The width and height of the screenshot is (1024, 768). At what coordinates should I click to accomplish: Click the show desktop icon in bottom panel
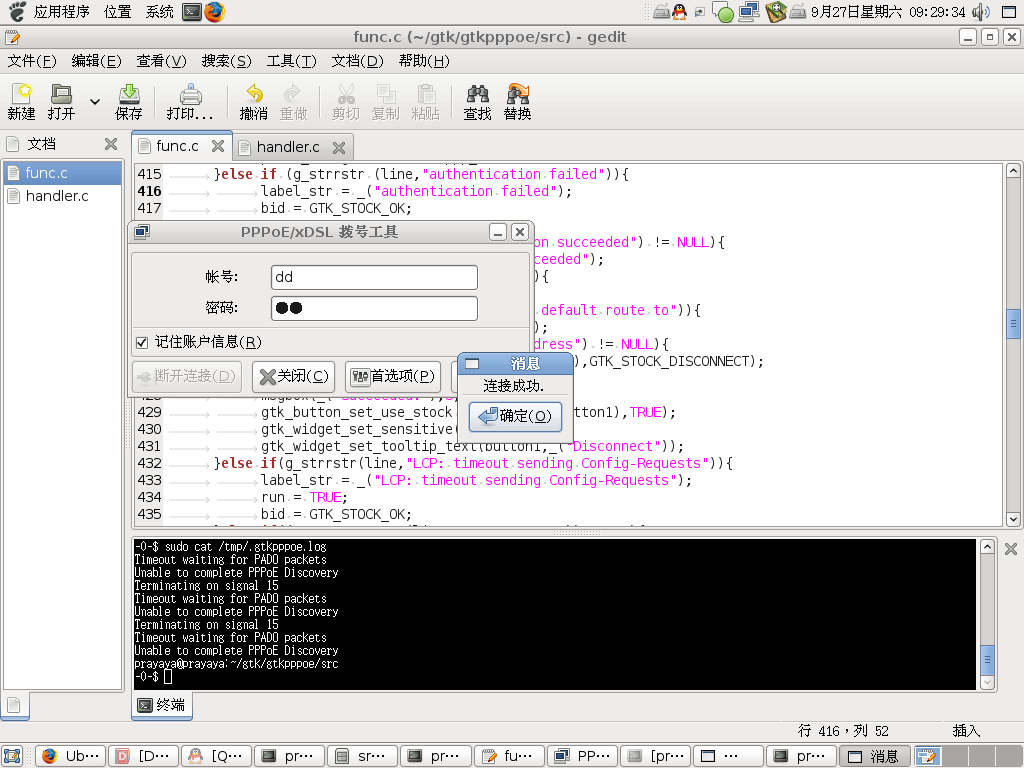(12, 756)
